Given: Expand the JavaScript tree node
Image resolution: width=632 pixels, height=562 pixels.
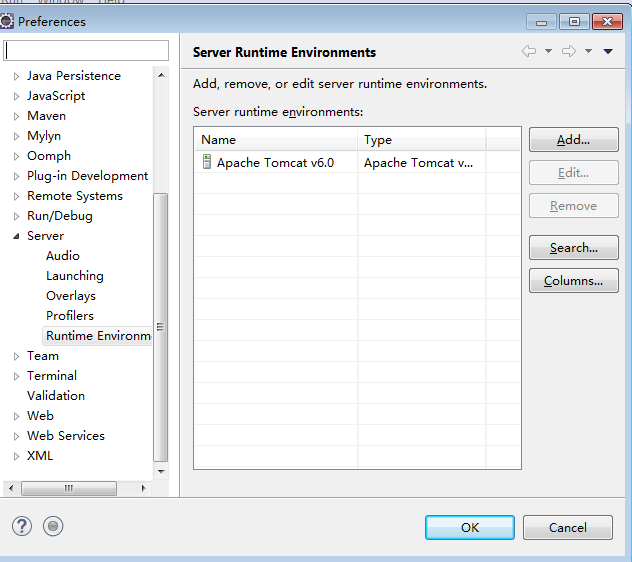Looking at the screenshot, I should pyautogui.click(x=16, y=96).
